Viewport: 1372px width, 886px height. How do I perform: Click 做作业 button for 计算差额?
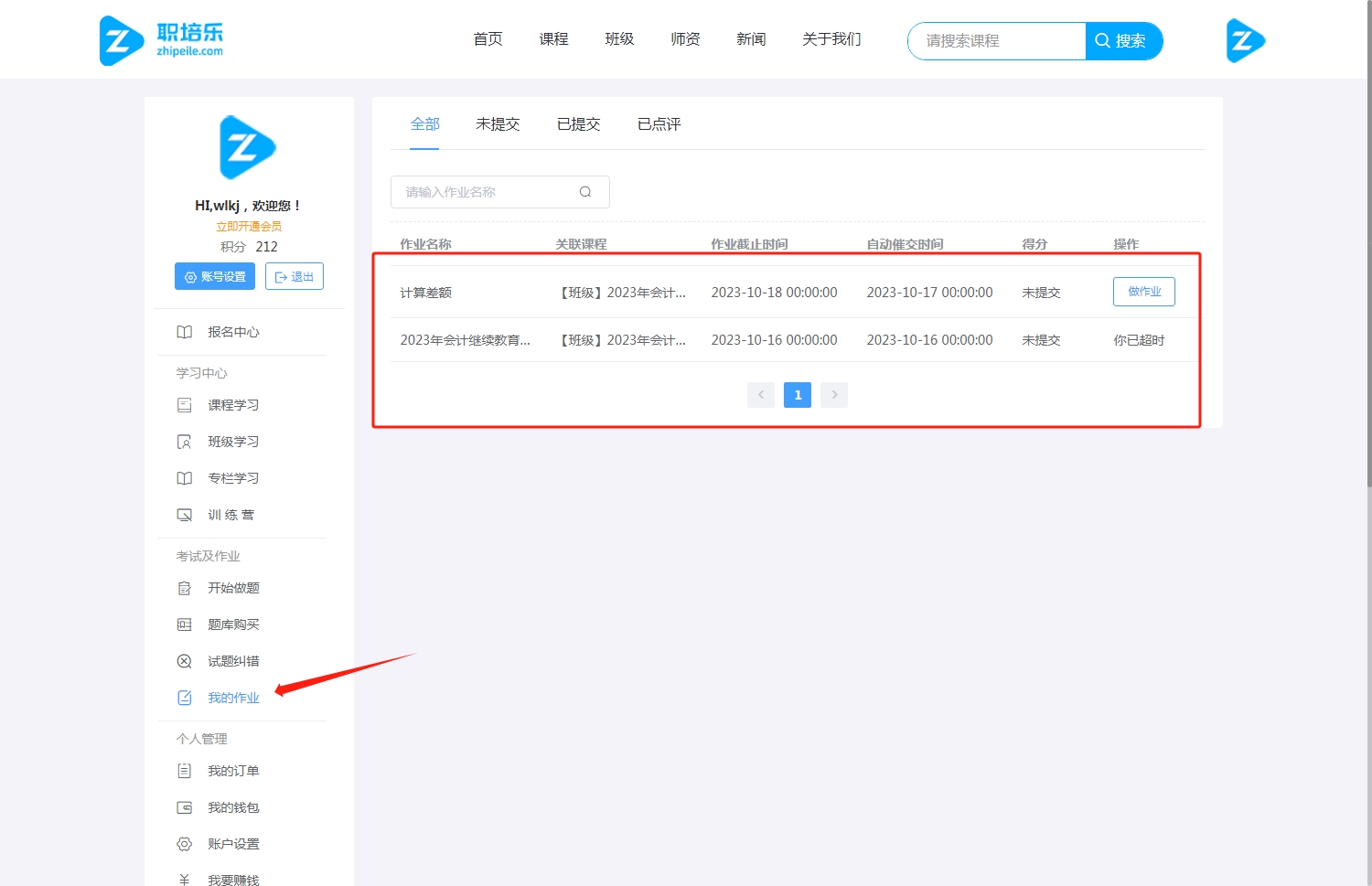click(x=1144, y=292)
